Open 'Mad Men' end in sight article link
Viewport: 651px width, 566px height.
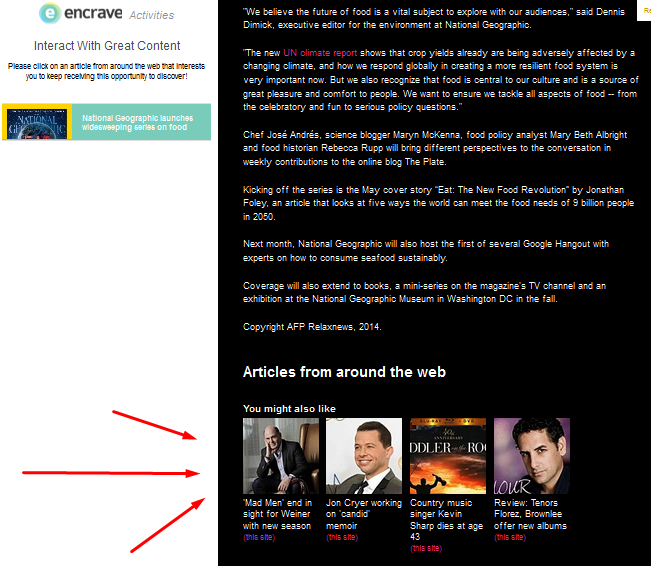[x=277, y=514]
